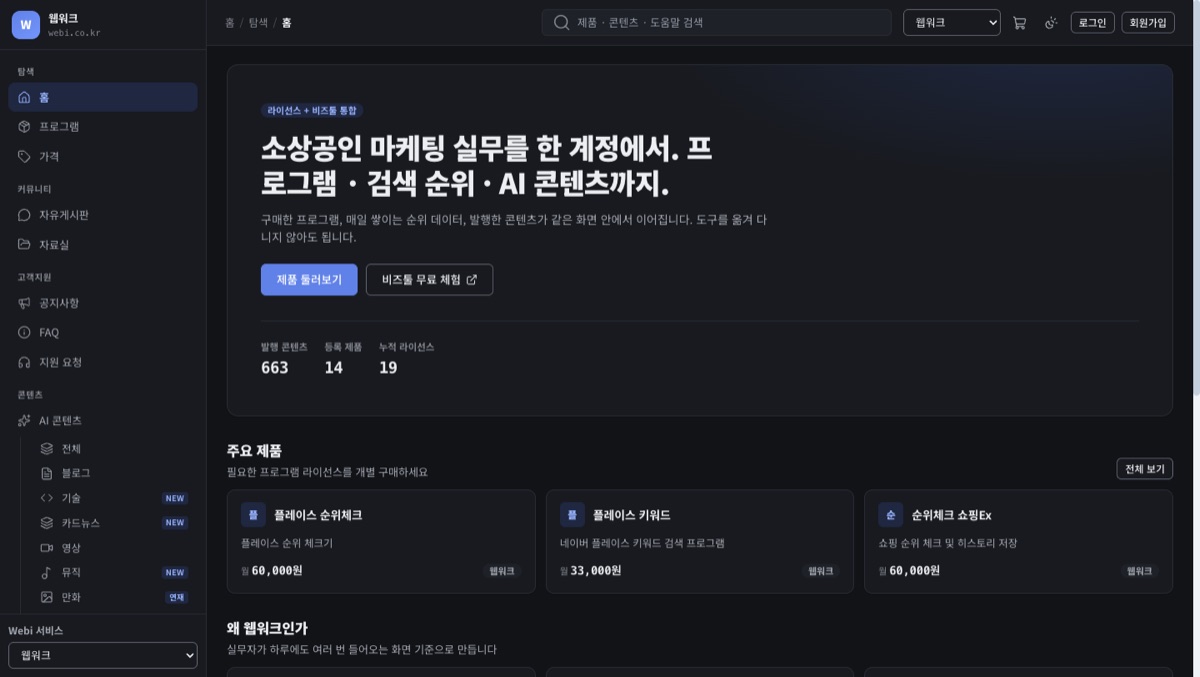
Task: Click the home icon beside 홈
Action: point(25,97)
